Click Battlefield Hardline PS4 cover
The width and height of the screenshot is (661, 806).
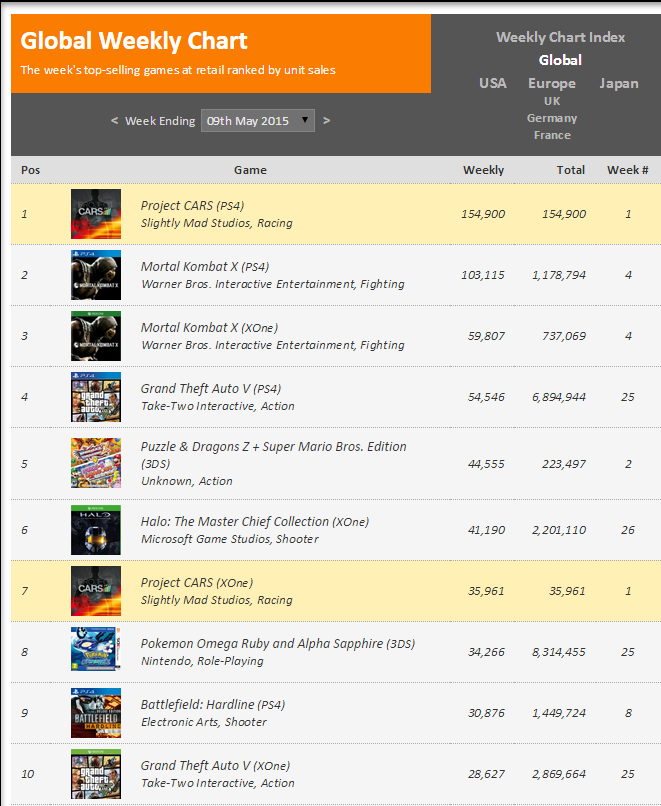(x=96, y=713)
